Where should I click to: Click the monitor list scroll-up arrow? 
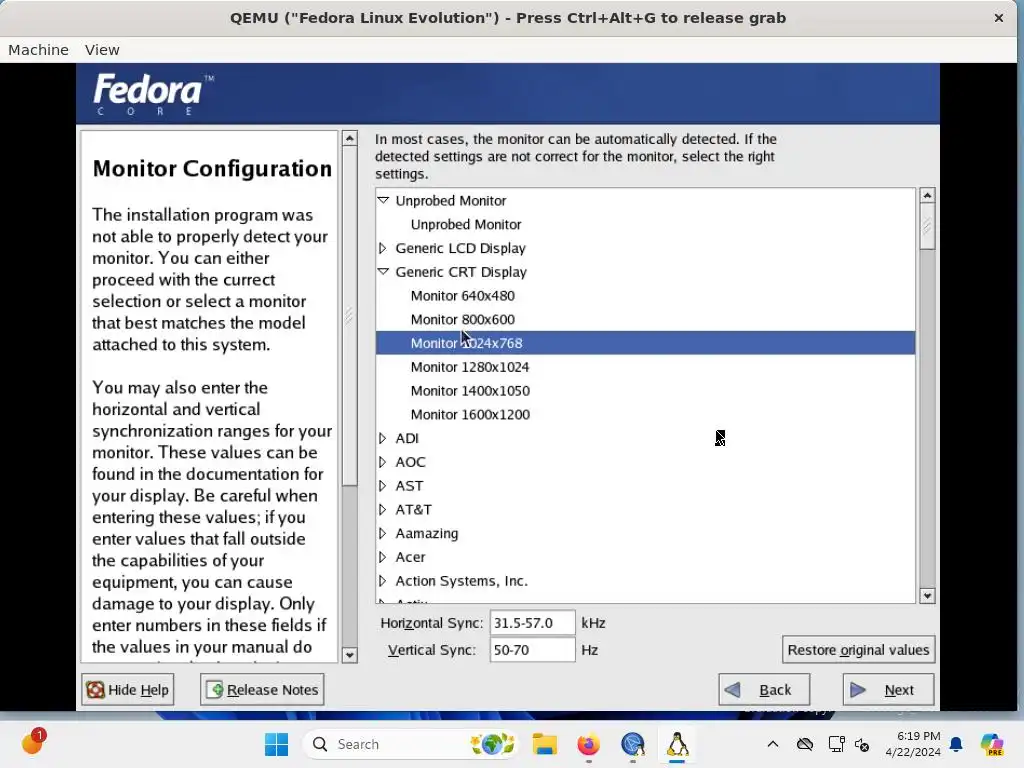[927, 195]
